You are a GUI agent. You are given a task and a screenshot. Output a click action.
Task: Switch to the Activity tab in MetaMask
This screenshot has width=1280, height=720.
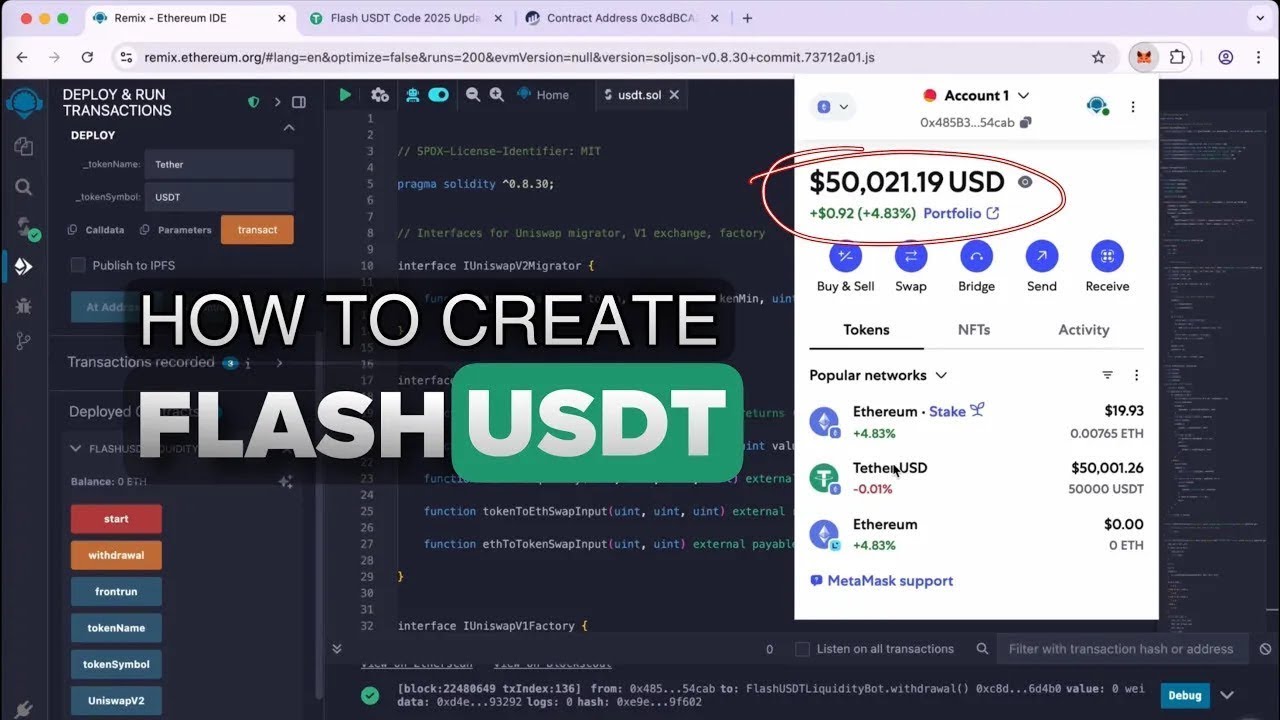point(1083,330)
